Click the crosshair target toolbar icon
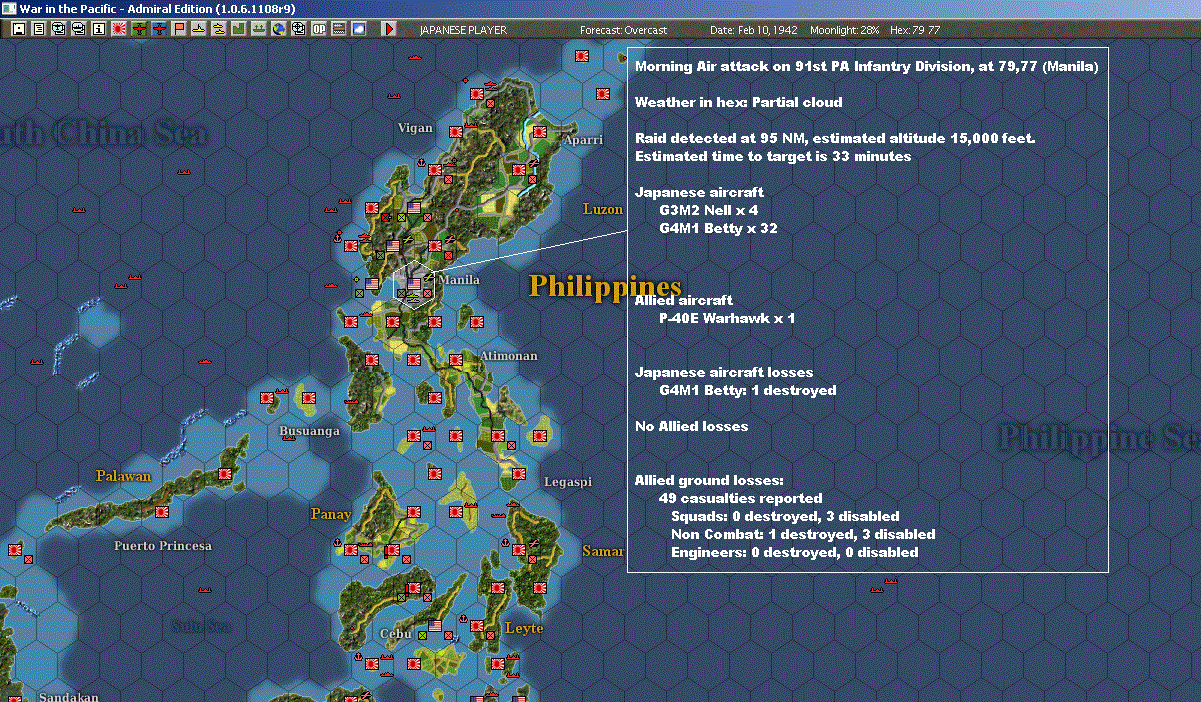Screen dimensions: 1201x702 298,29
